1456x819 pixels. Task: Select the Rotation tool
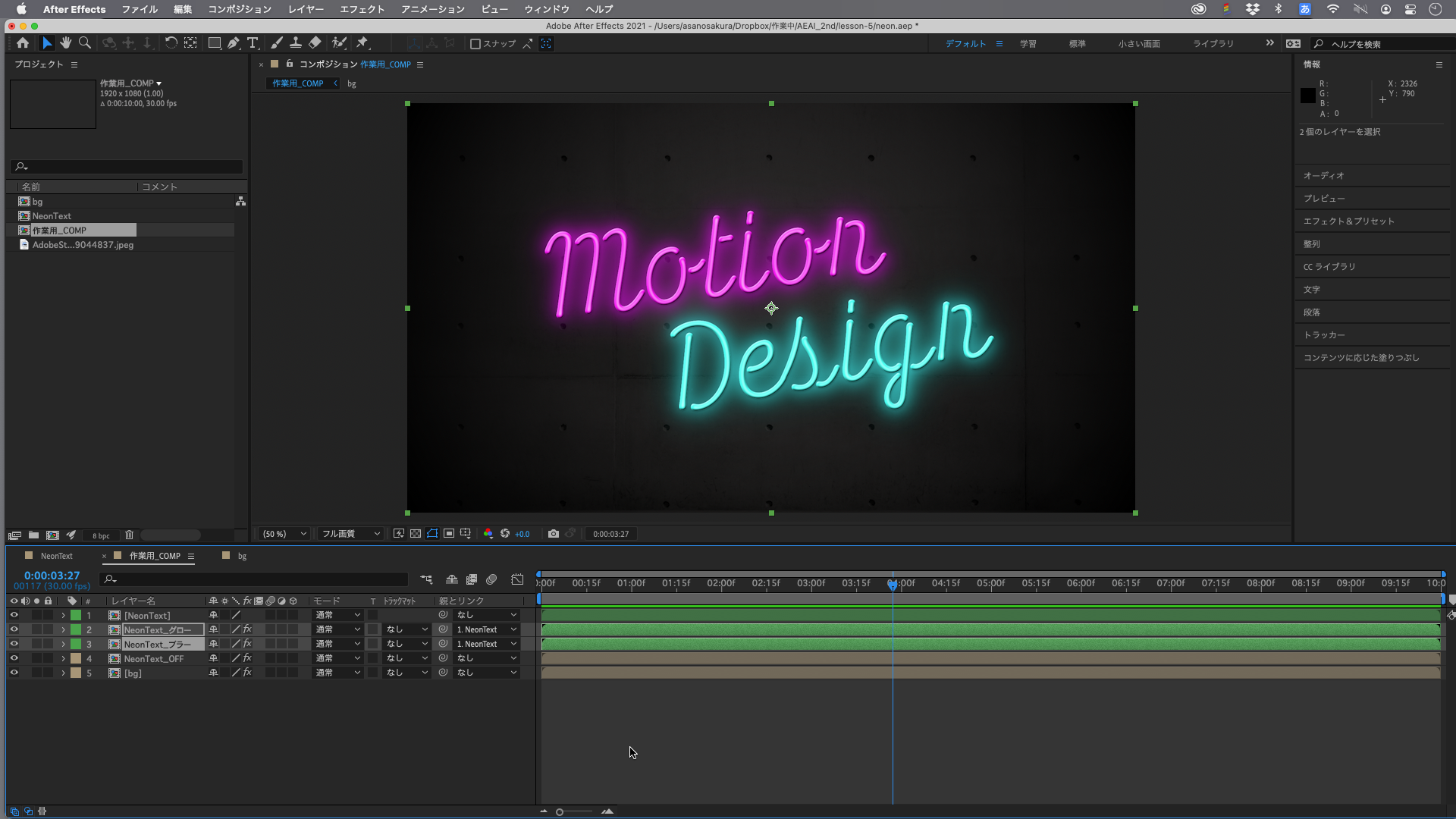click(x=171, y=43)
